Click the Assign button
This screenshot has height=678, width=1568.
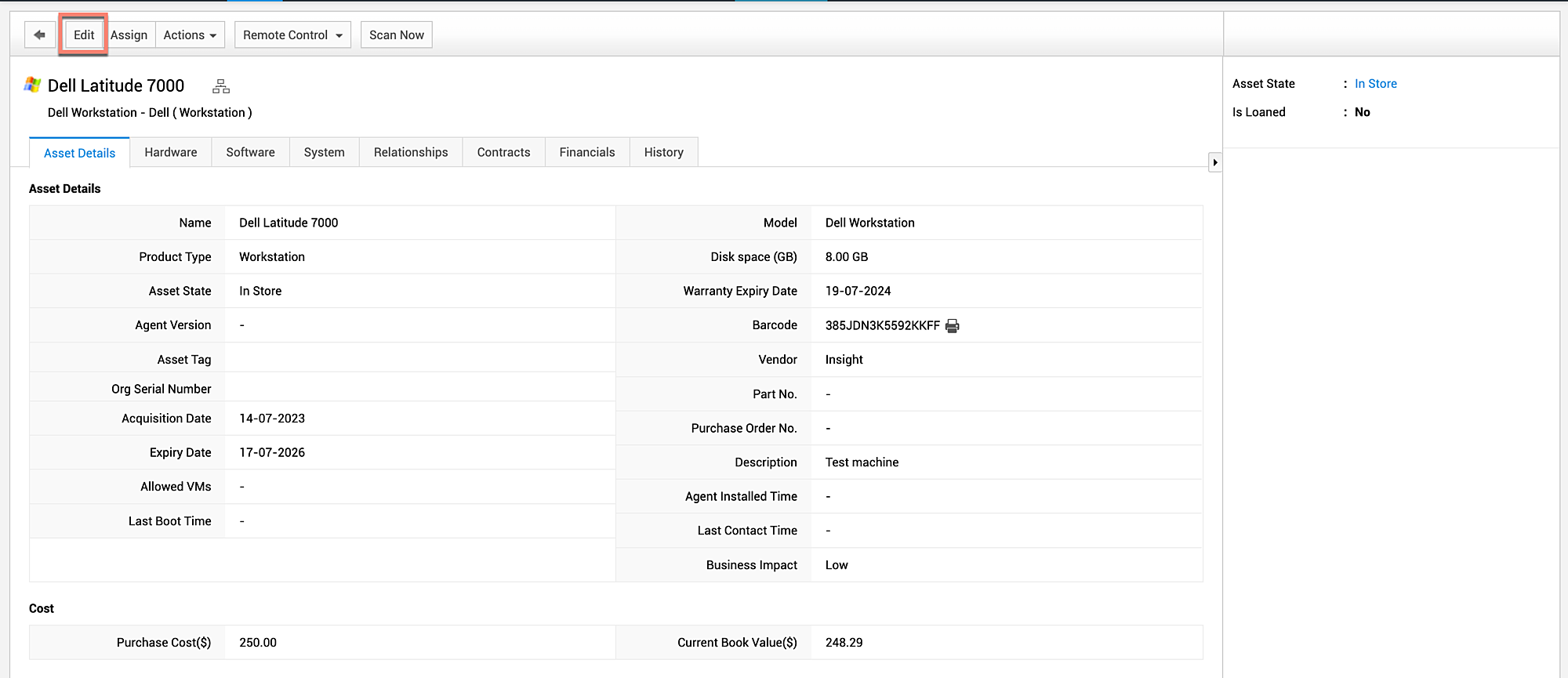[129, 35]
